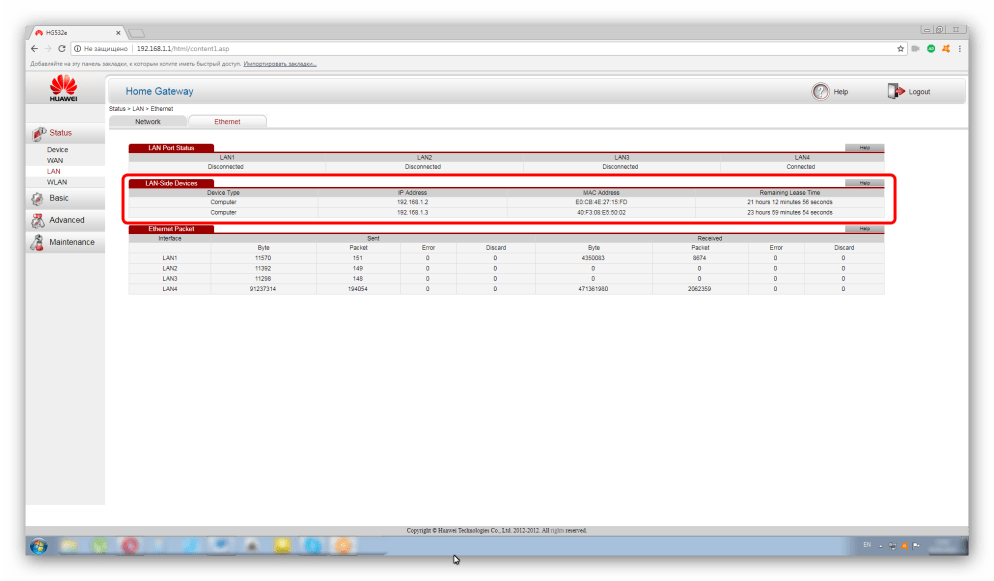Open the Chrome three-dot menu
The height and width of the screenshot is (581, 994).
point(960,48)
